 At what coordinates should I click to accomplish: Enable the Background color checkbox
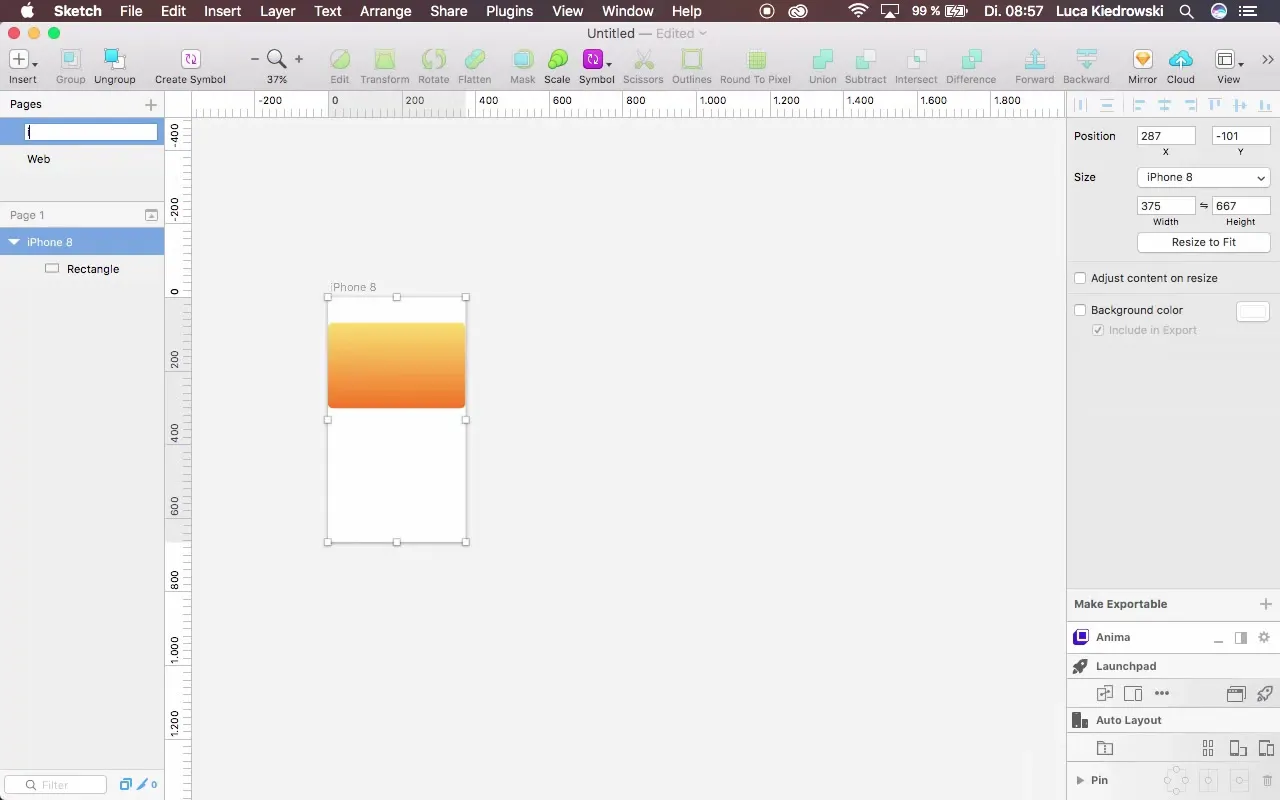pos(1080,310)
